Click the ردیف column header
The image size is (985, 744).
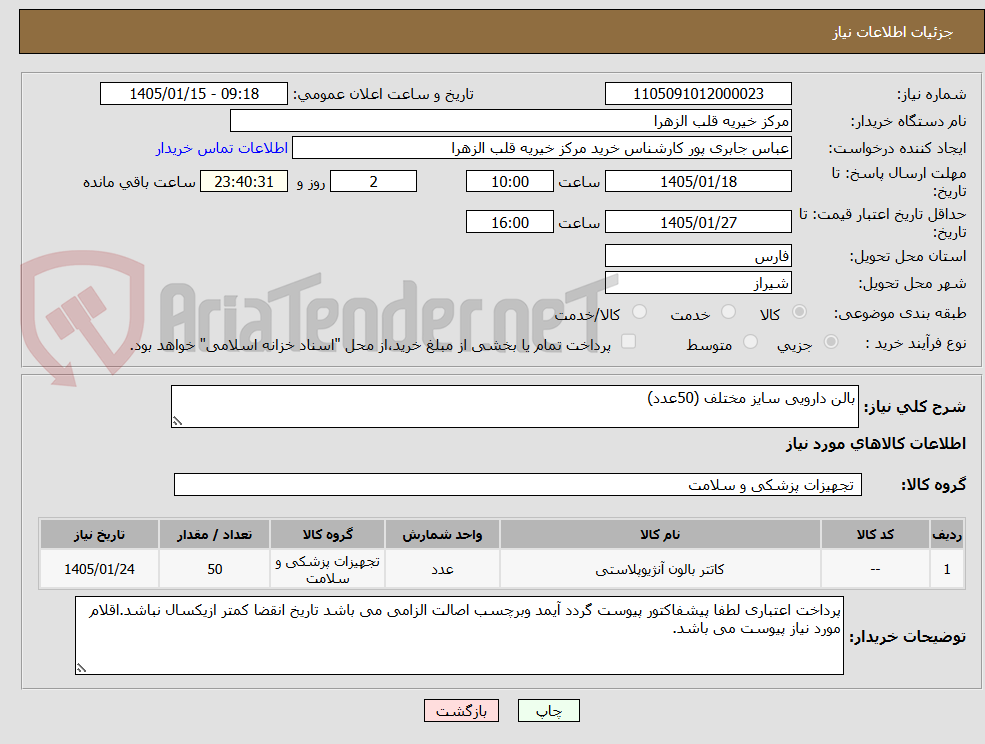947,534
